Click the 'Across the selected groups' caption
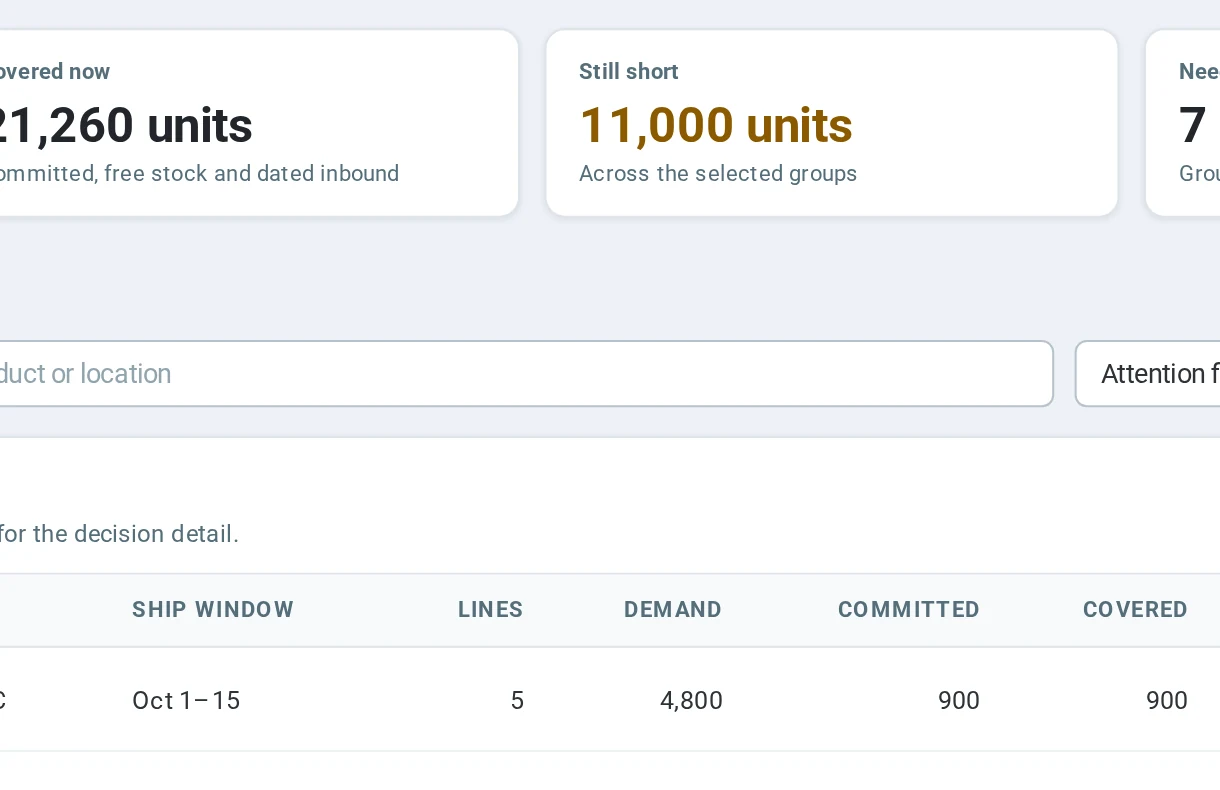 718,173
